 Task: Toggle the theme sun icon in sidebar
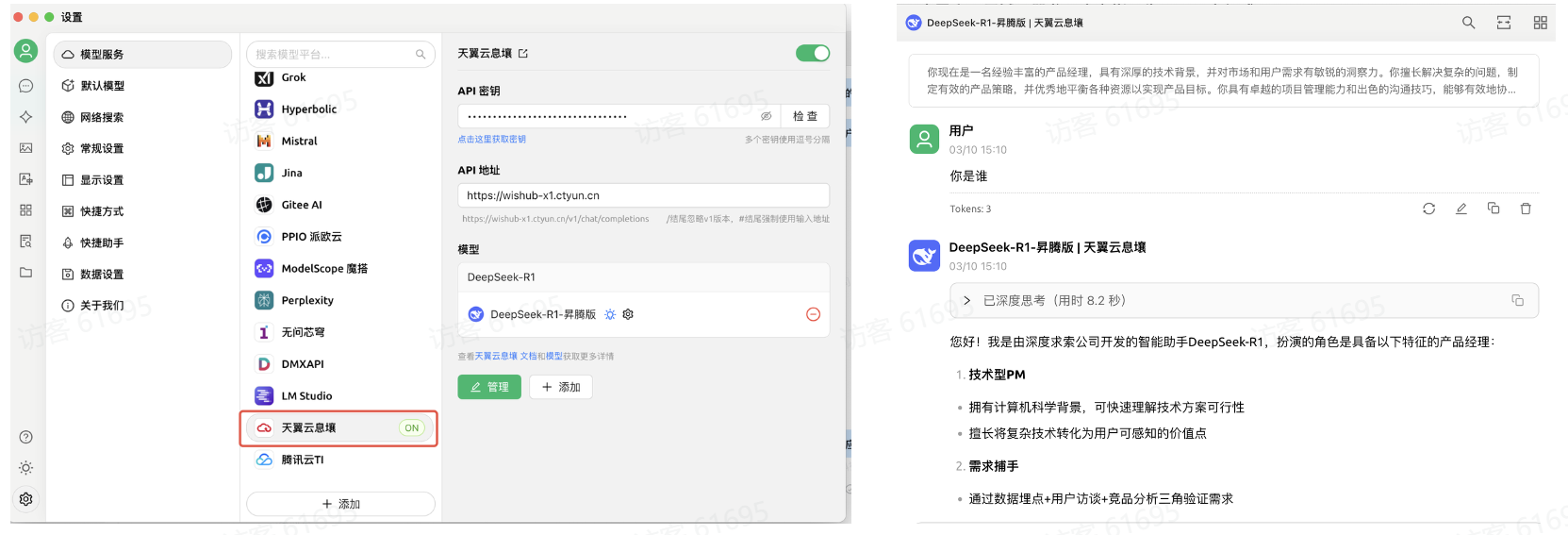pos(26,468)
